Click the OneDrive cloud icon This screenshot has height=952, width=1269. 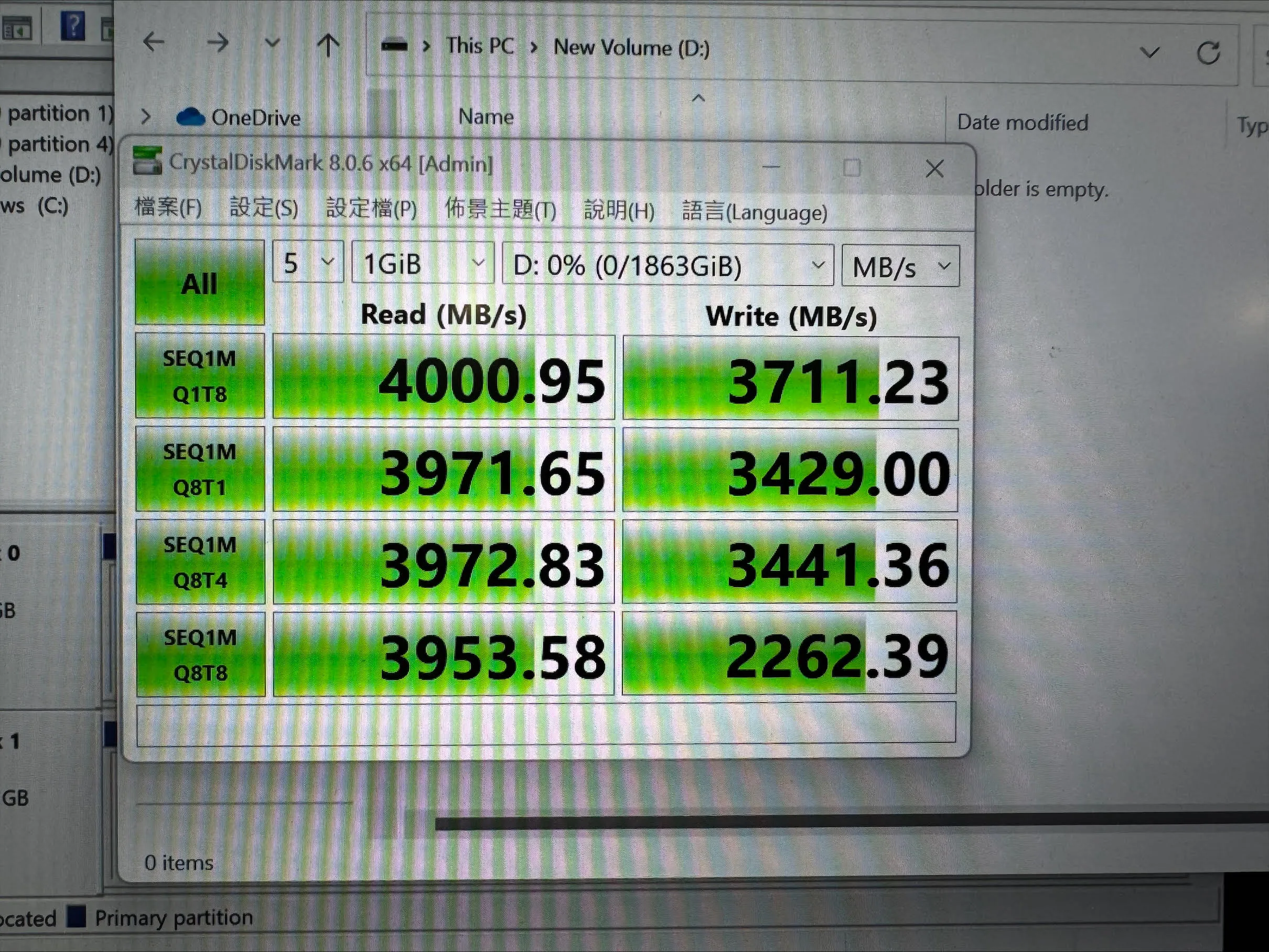coord(190,116)
